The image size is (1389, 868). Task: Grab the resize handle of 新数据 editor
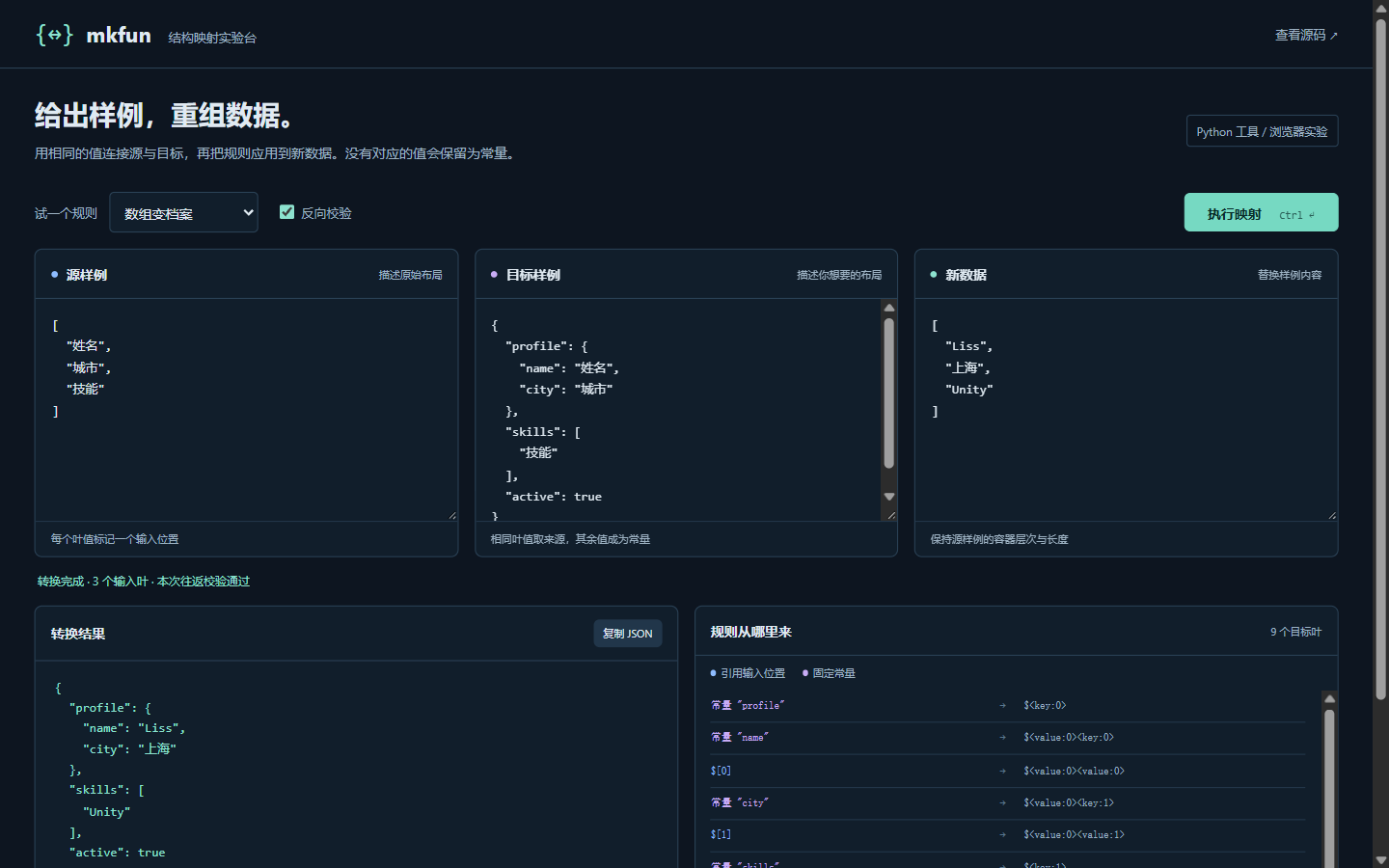pos(1332,516)
